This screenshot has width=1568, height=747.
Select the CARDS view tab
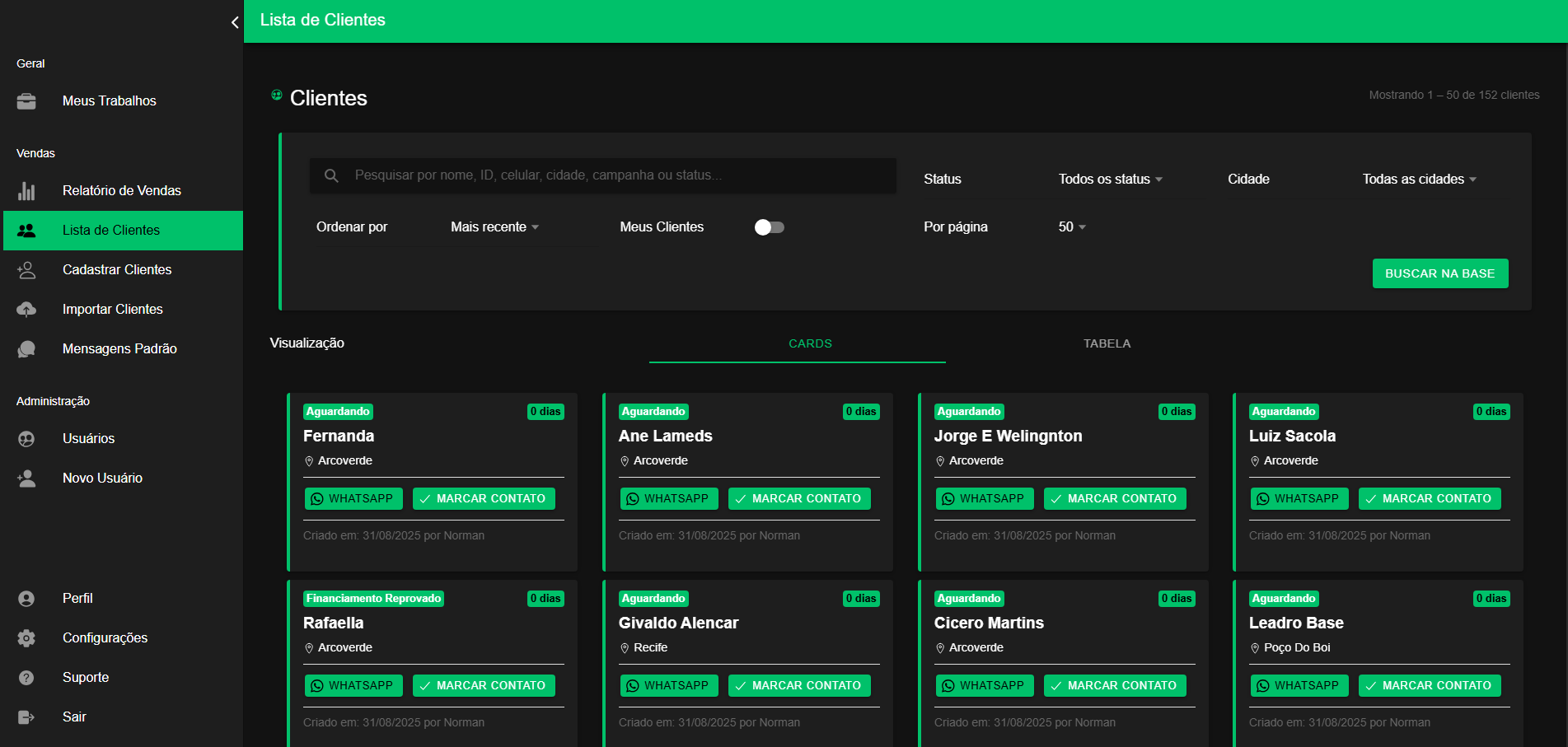coord(810,343)
